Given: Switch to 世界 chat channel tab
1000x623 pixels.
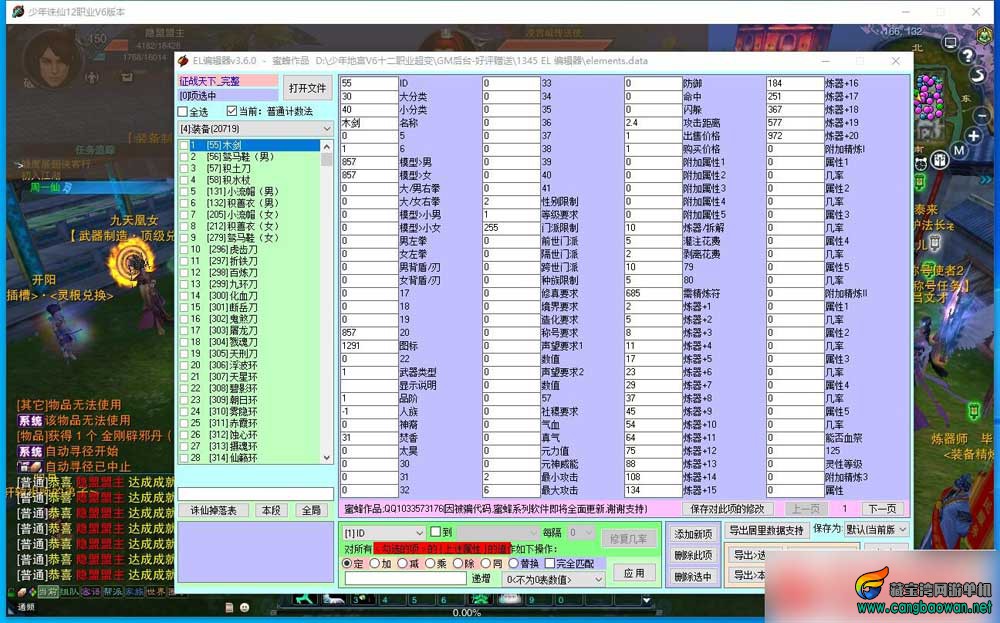Looking at the screenshot, I should click(155, 592).
